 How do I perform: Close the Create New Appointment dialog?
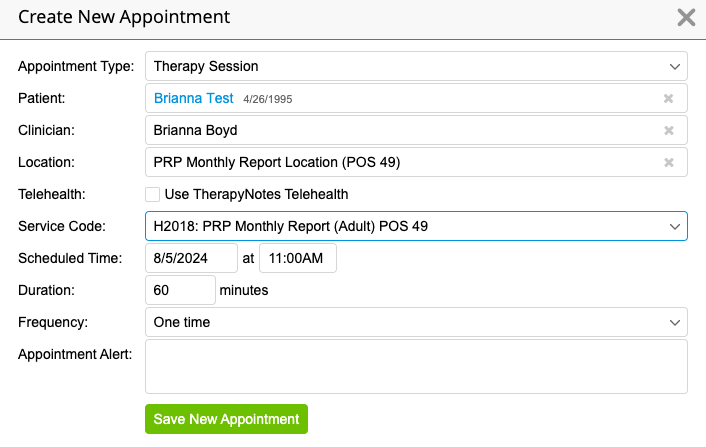686,17
